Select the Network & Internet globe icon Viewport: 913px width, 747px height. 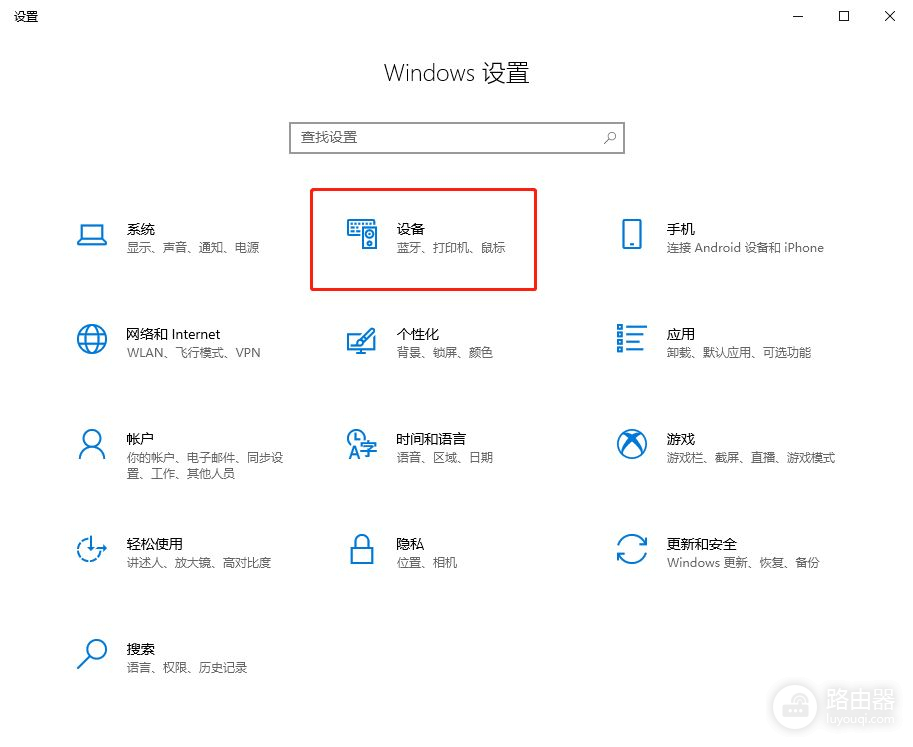pyautogui.click(x=92, y=339)
